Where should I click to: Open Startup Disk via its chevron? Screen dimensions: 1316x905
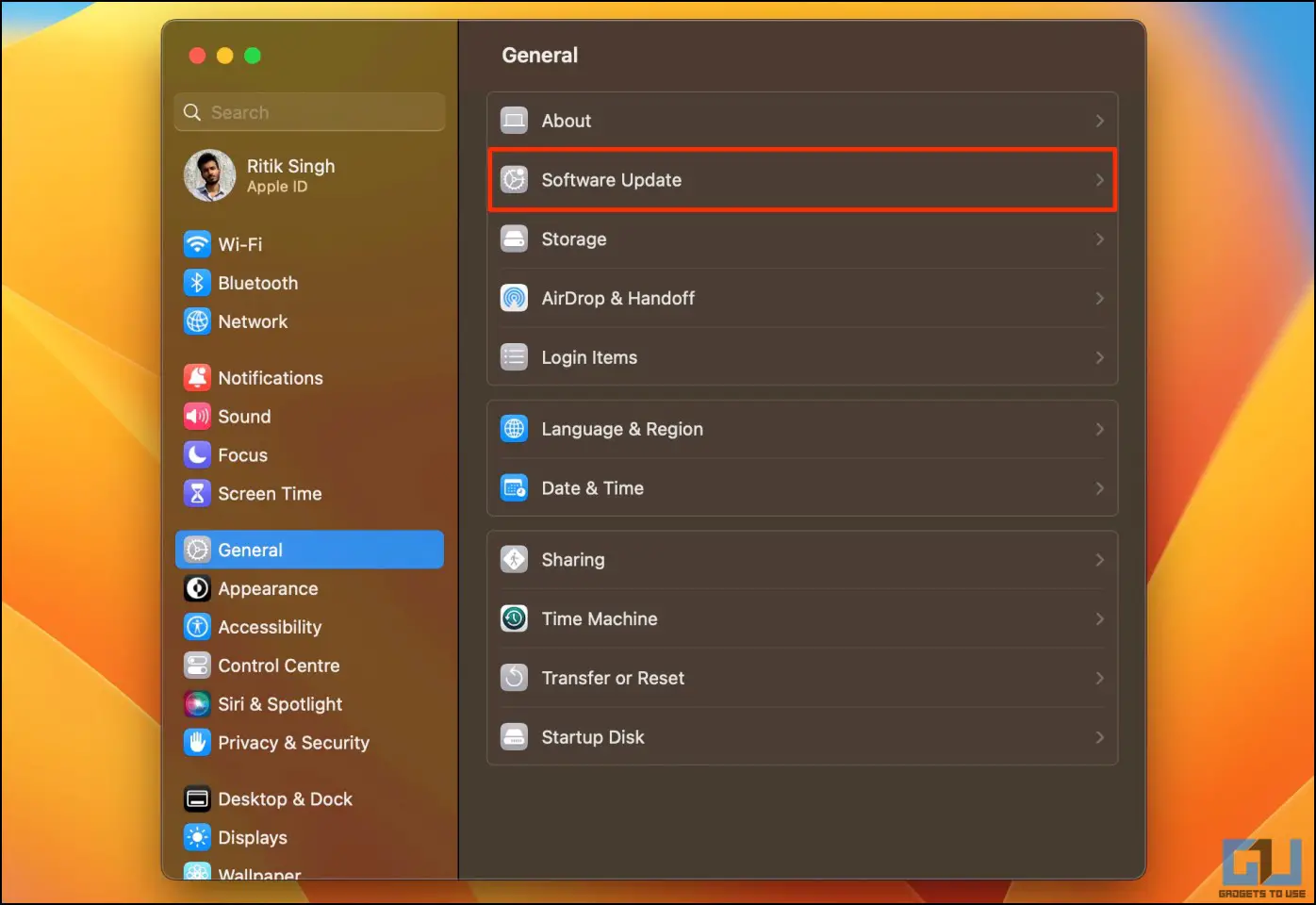pyautogui.click(x=1099, y=737)
